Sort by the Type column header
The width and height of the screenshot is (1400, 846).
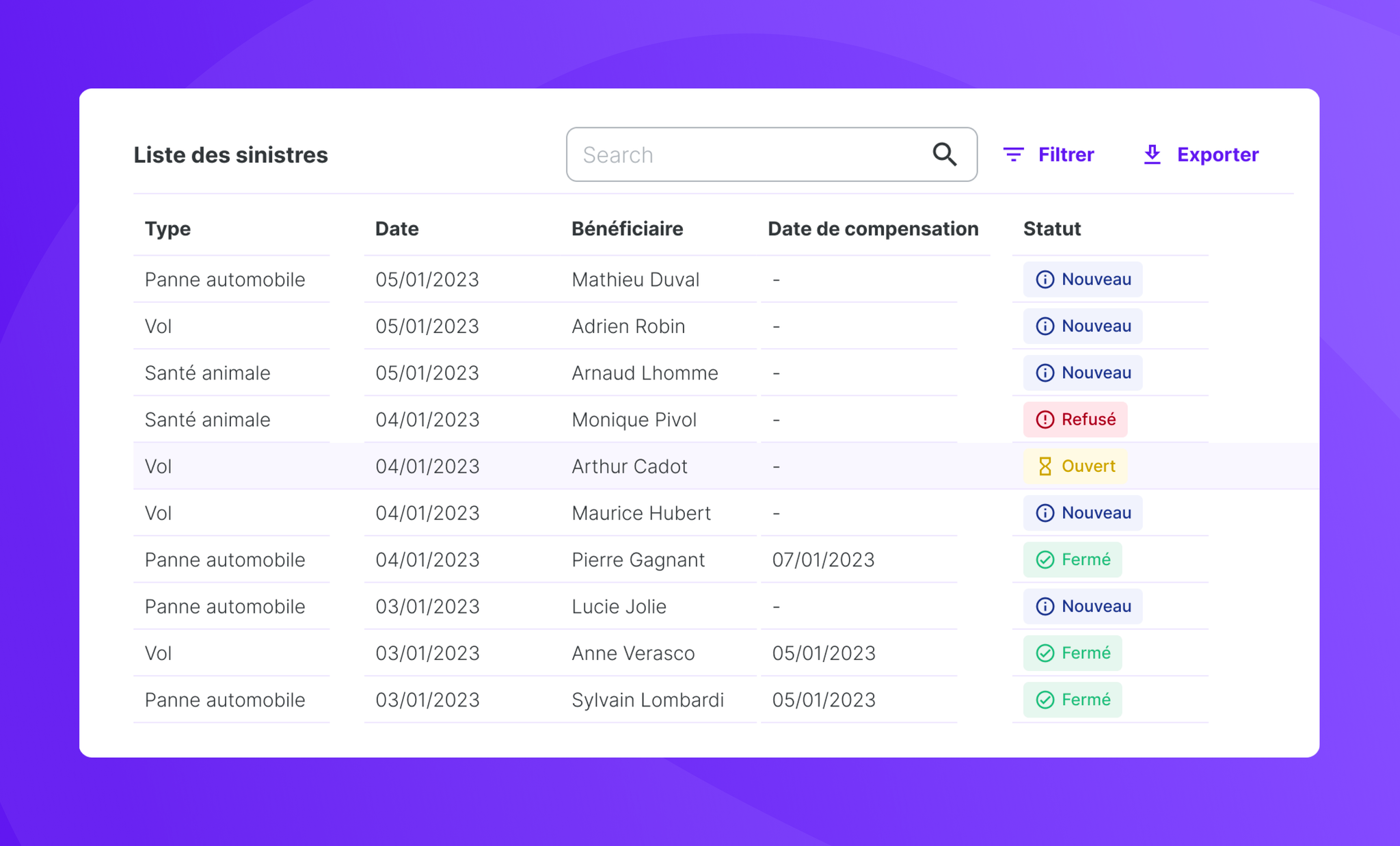coord(167,229)
